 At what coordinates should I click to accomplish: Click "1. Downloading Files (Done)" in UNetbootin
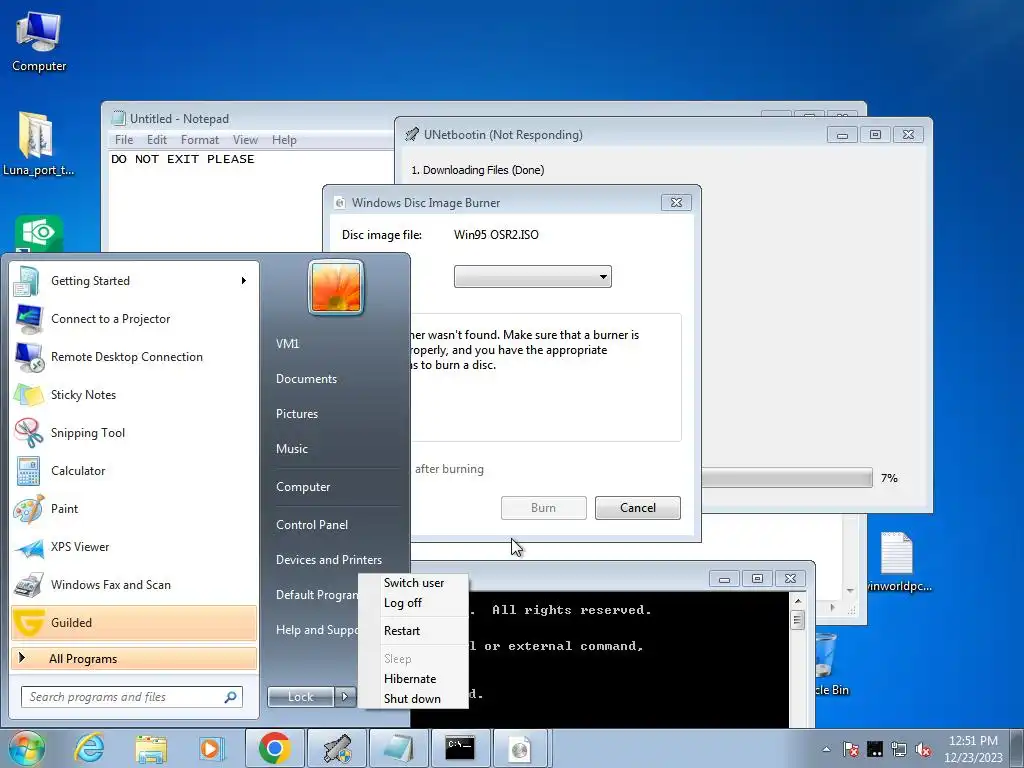point(477,170)
